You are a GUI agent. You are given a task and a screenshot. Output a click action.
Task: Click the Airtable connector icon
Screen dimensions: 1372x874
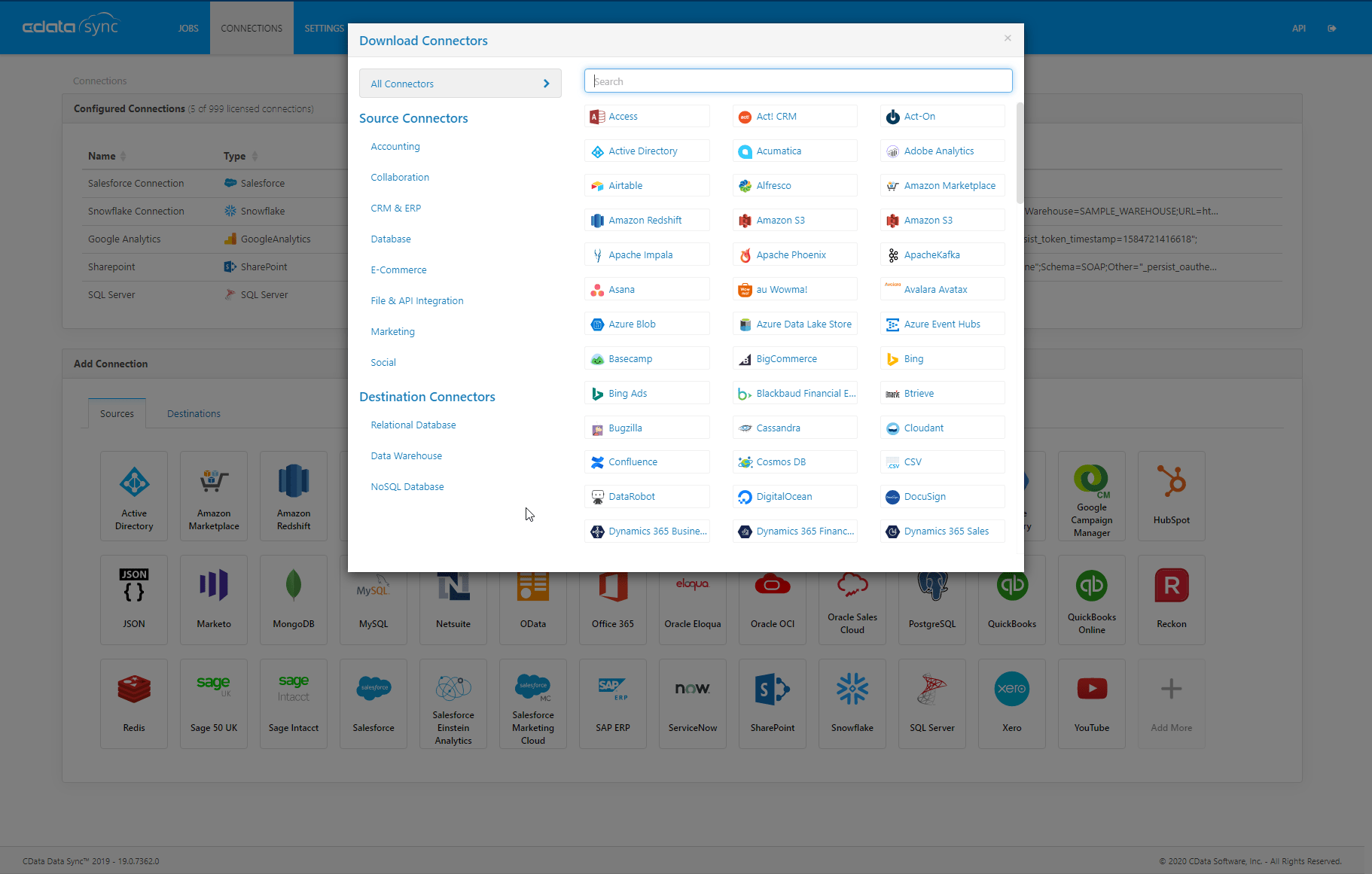(597, 186)
